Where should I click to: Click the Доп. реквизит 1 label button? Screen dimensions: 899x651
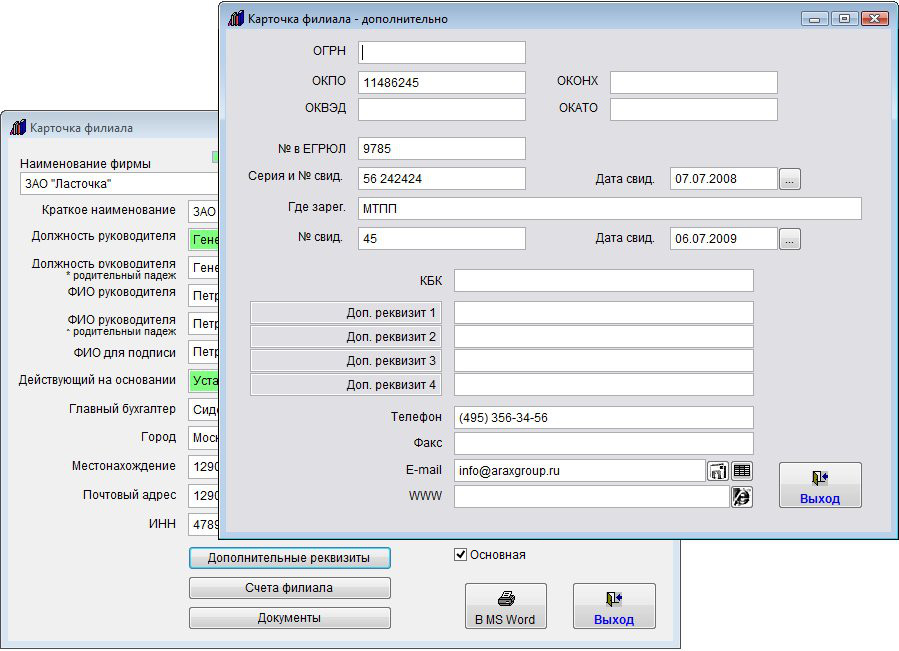[x=346, y=313]
